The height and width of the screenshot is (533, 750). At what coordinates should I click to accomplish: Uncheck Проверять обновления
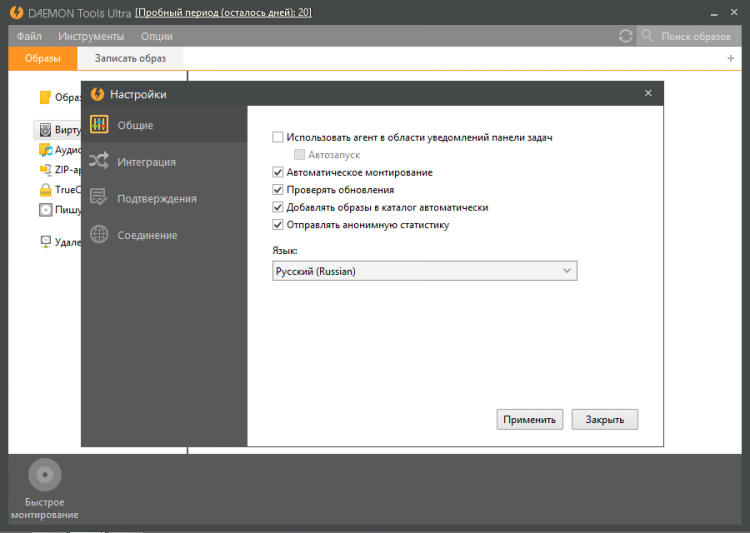tap(277, 189)
